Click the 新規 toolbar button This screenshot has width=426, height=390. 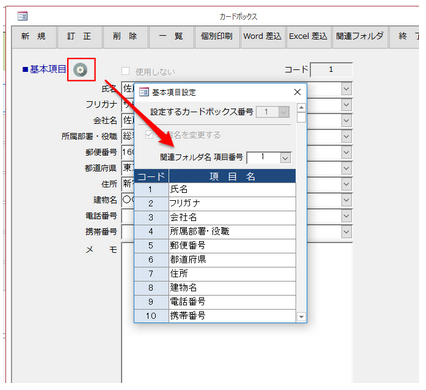34,37
